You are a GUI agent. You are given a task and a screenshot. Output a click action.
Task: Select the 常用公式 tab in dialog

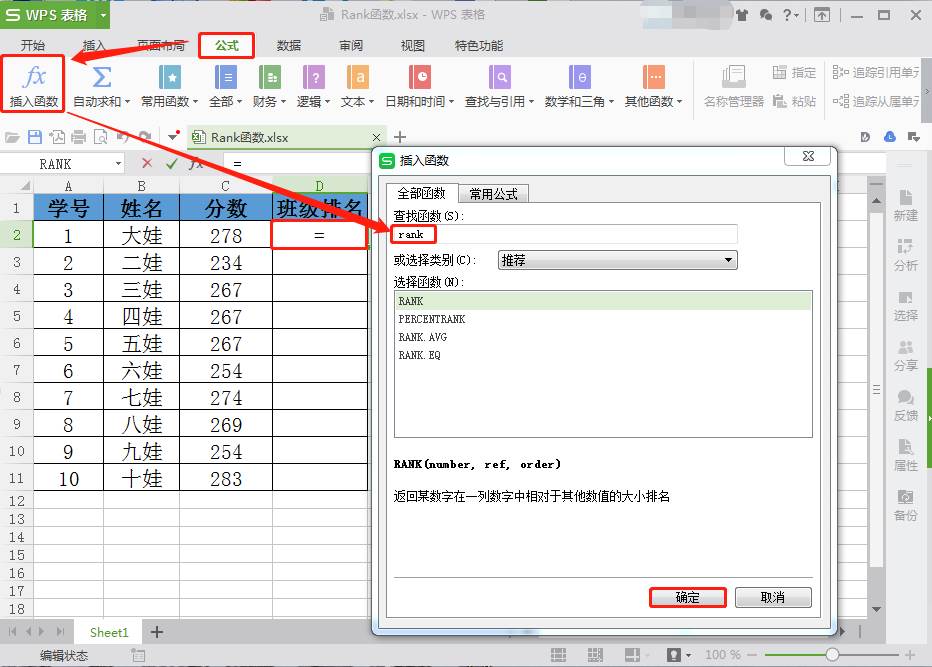pos(493,194)
